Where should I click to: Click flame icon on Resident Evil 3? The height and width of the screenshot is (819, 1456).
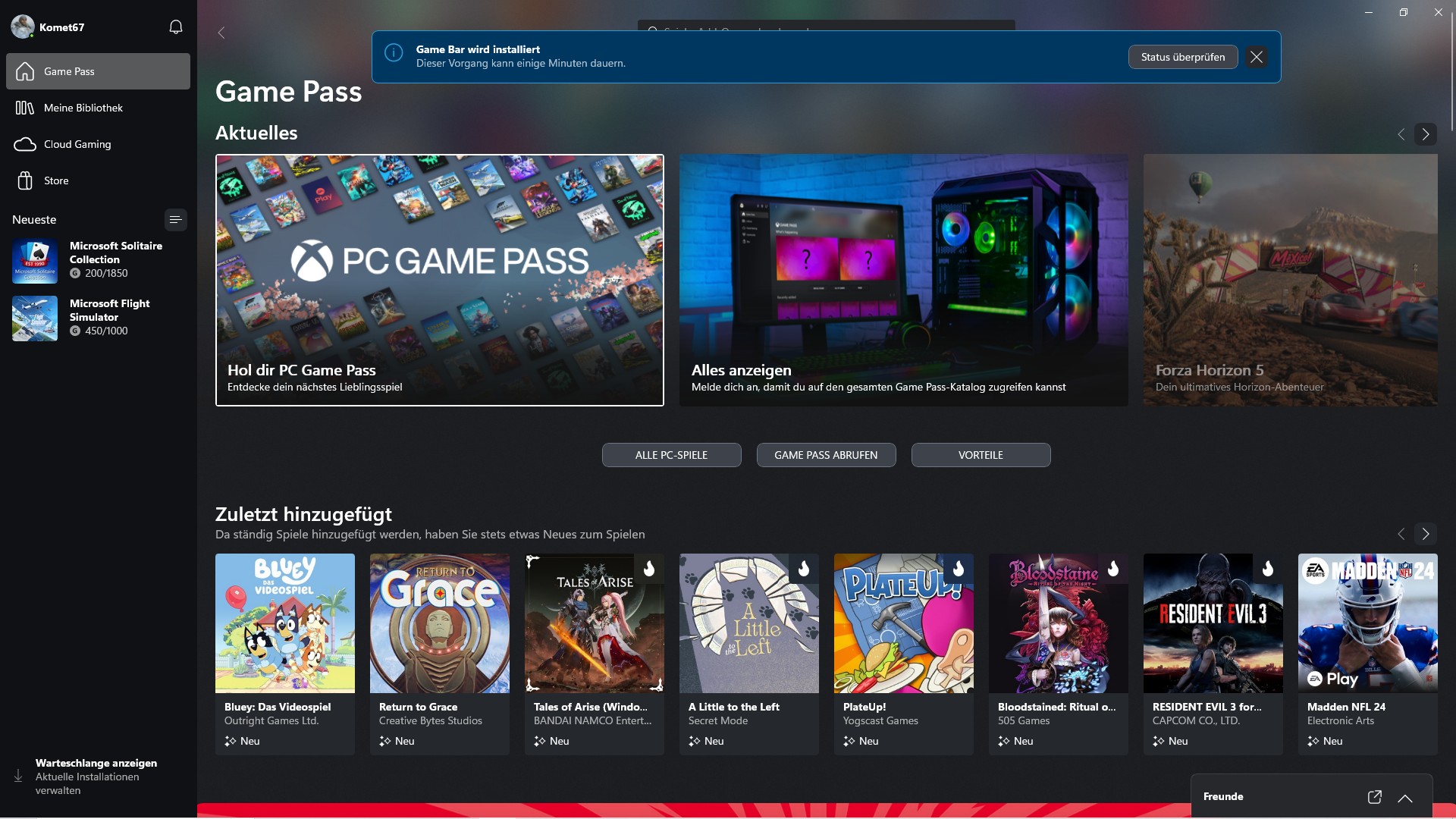coord(1268,569)
